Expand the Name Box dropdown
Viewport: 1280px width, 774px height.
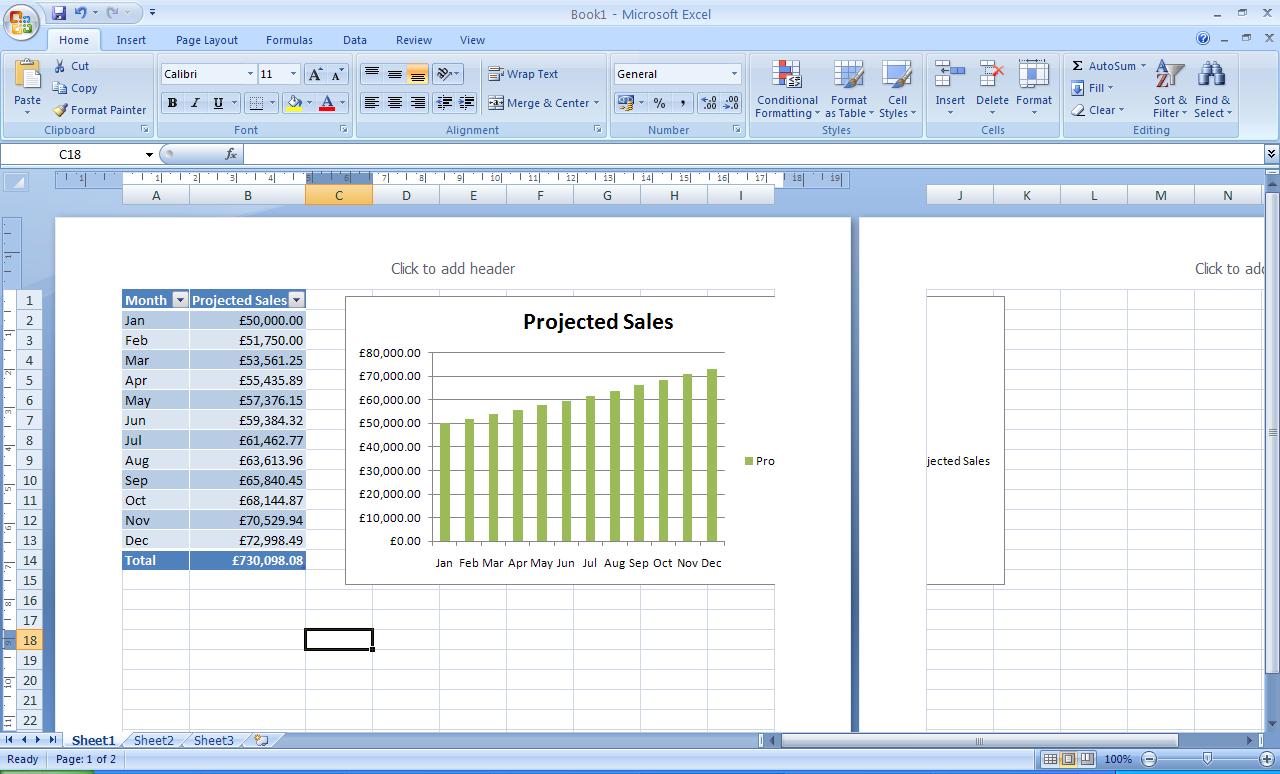[149, 154]
